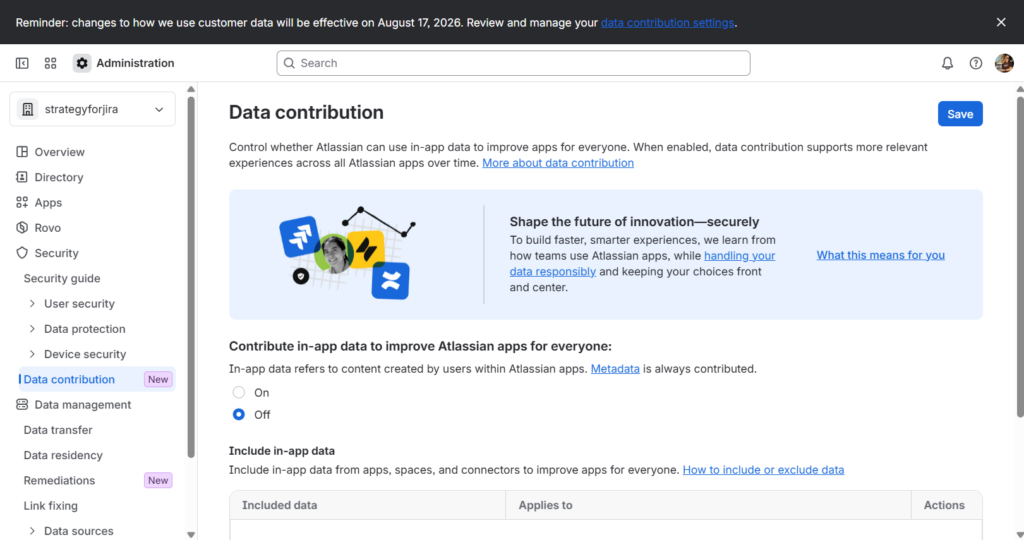This screenshot has height=540, width=1024.
Task: Expand the Data sources section
Action: [x=32, y=531]
